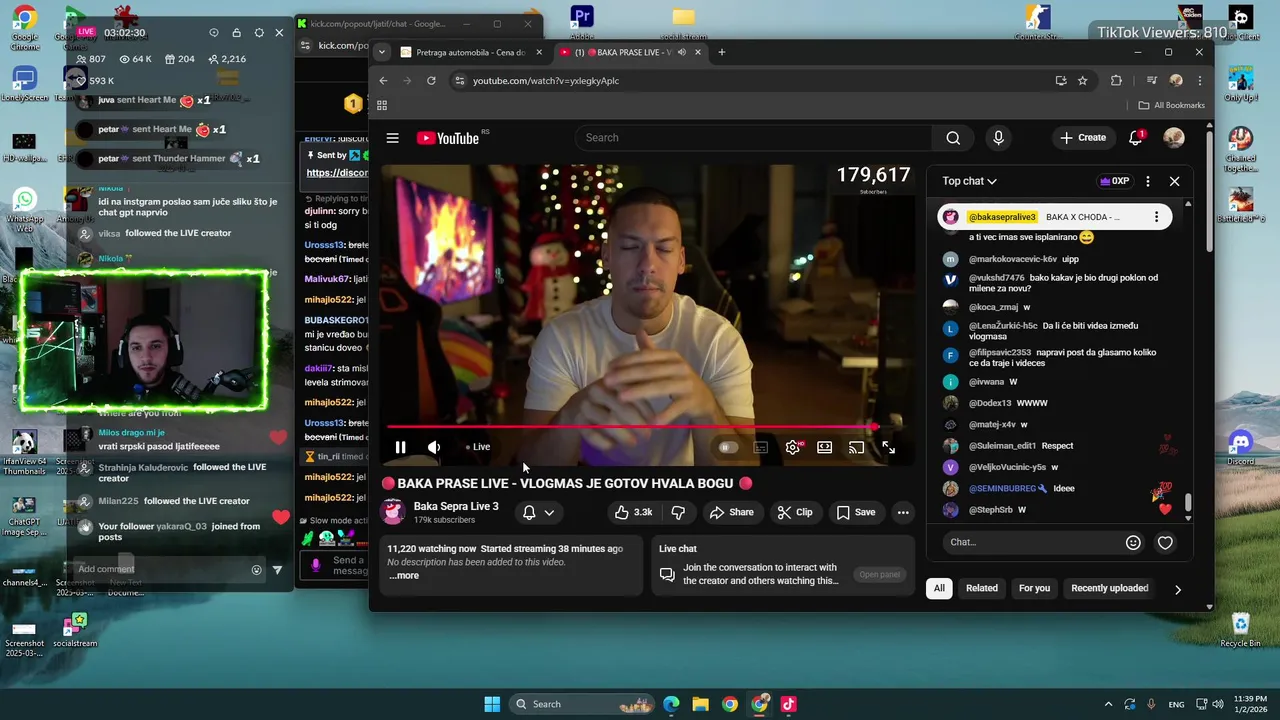Go back in Chrome
Image resolution: width=1280 pixels, height=720 pixels.
(383, 81)
